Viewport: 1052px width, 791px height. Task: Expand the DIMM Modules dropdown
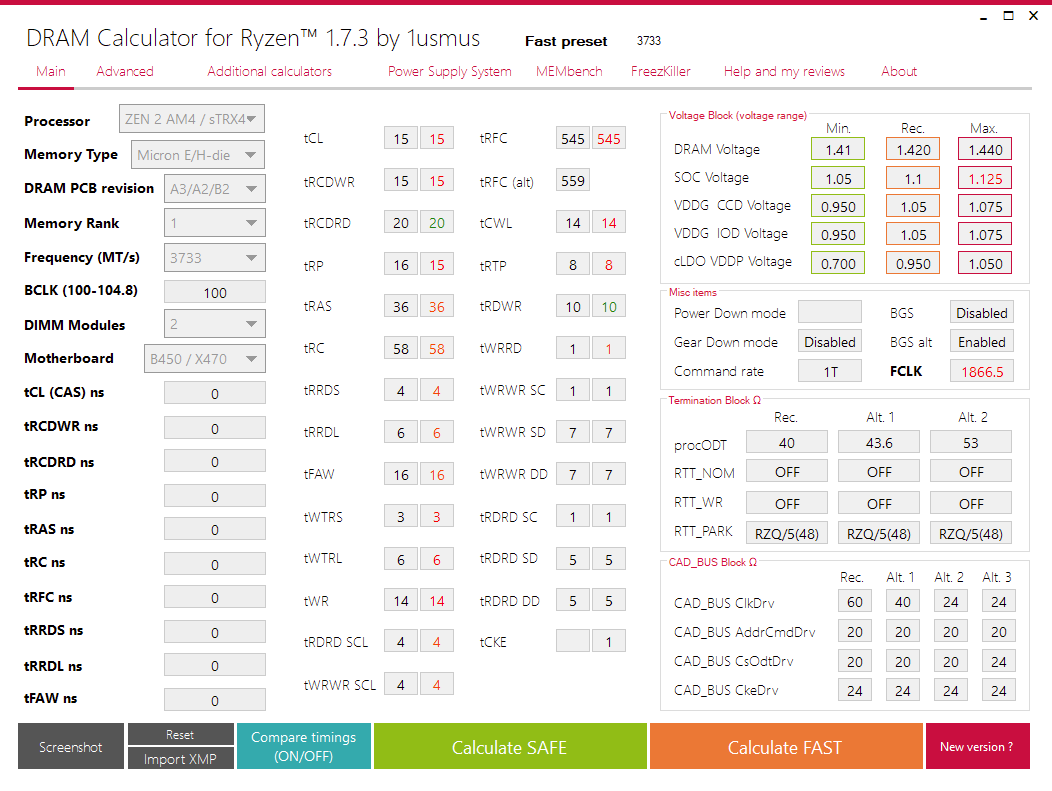click(x=214, y=324)
